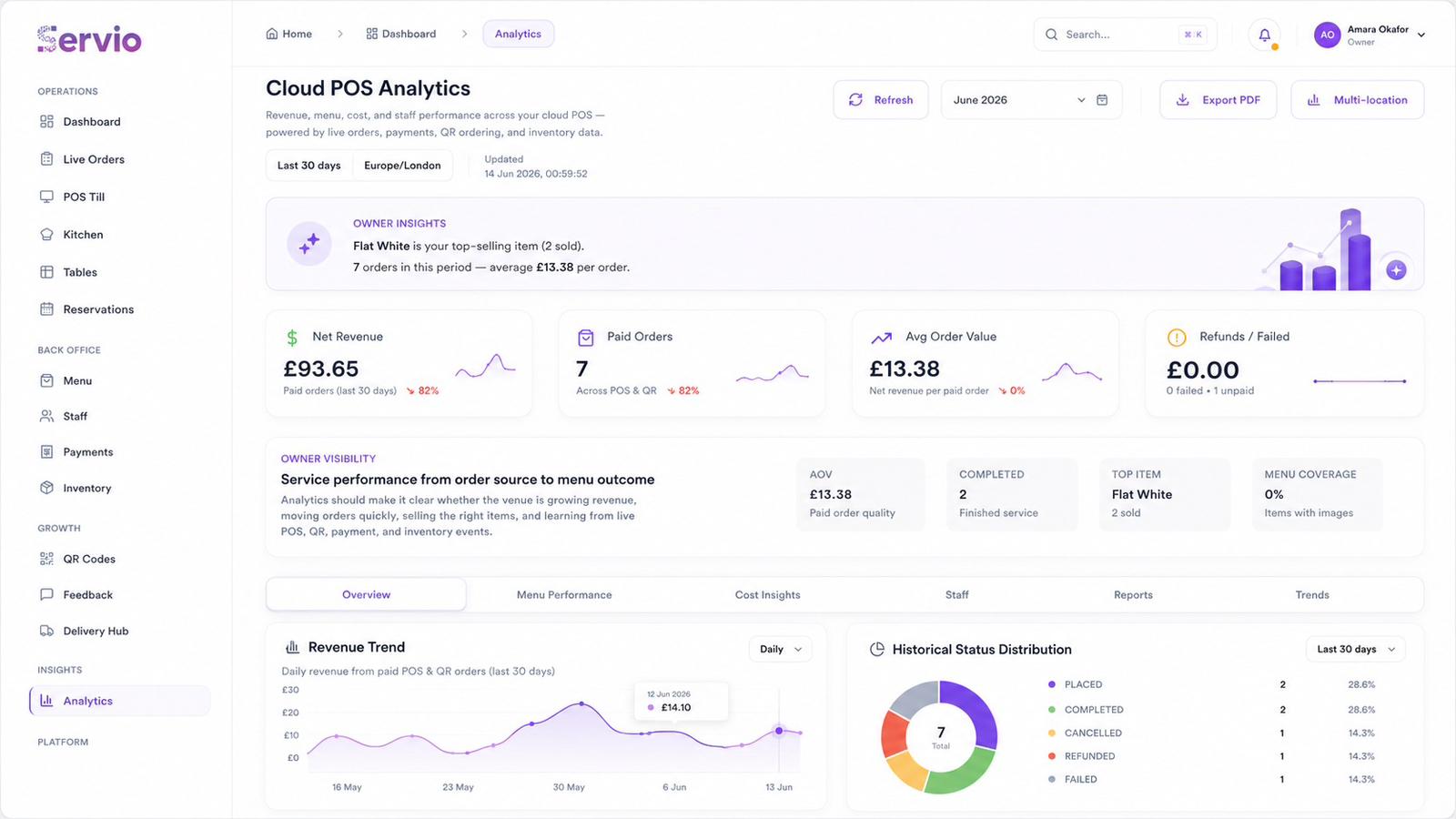This screenshot has width=1456, height=819.
Task: Click the grey FAILED legend dot
Action: pyautogui.click(x=1052, y=779)
